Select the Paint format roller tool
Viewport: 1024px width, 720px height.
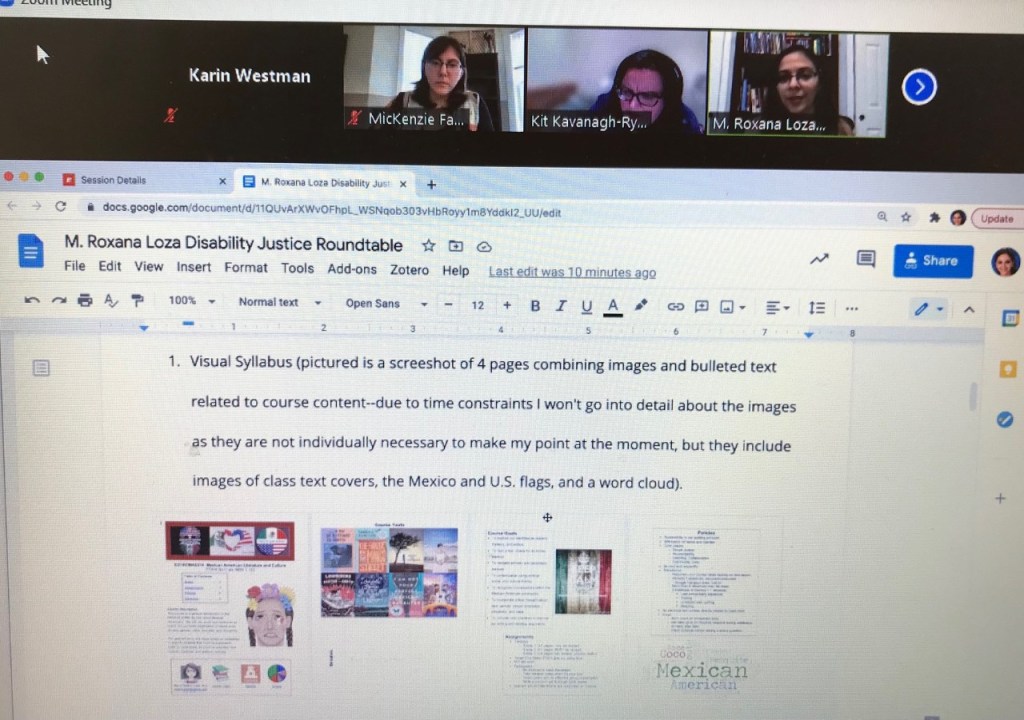point(137,301)
